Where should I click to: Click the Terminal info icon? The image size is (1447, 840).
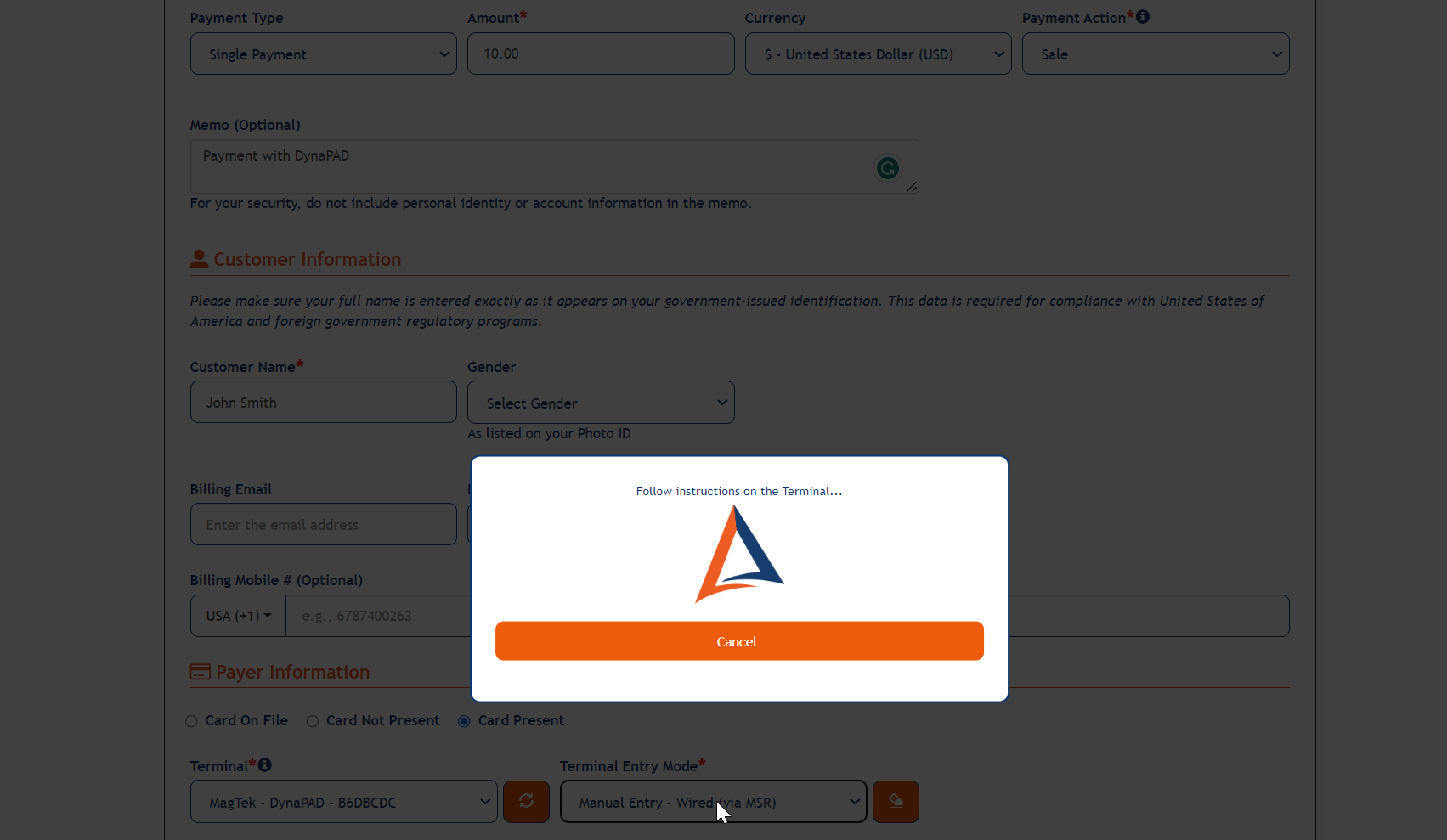(265, 765)
